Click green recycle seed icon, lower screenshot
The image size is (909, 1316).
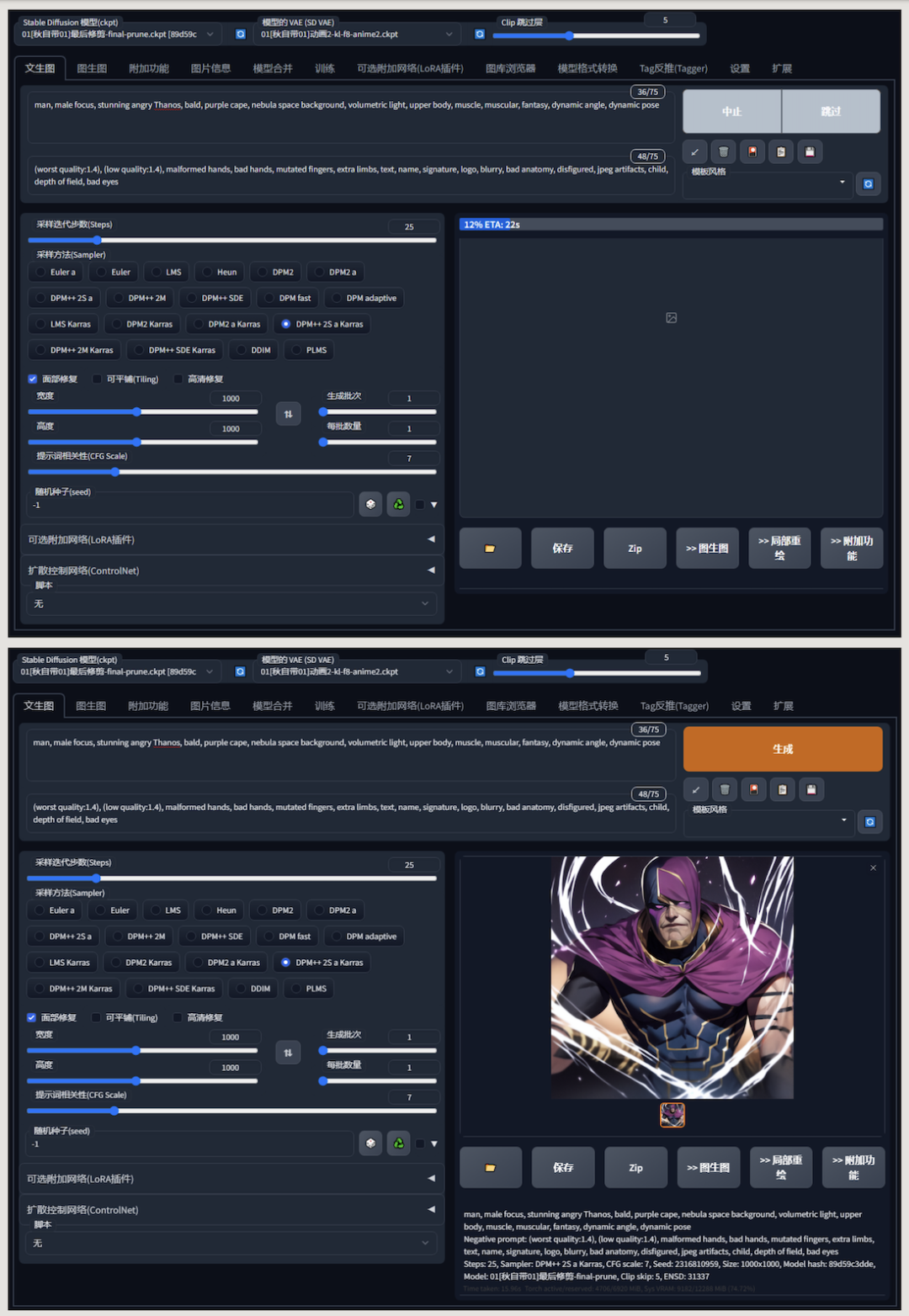pyautogui.click(x=398, y=1144)
